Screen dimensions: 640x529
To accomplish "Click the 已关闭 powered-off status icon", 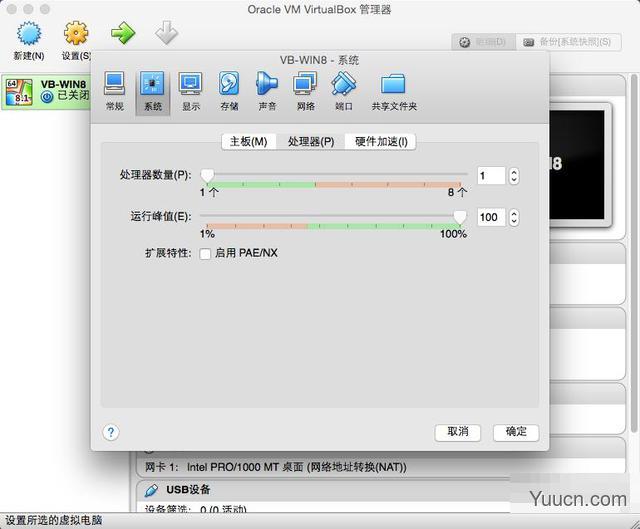I will (47, 96).
